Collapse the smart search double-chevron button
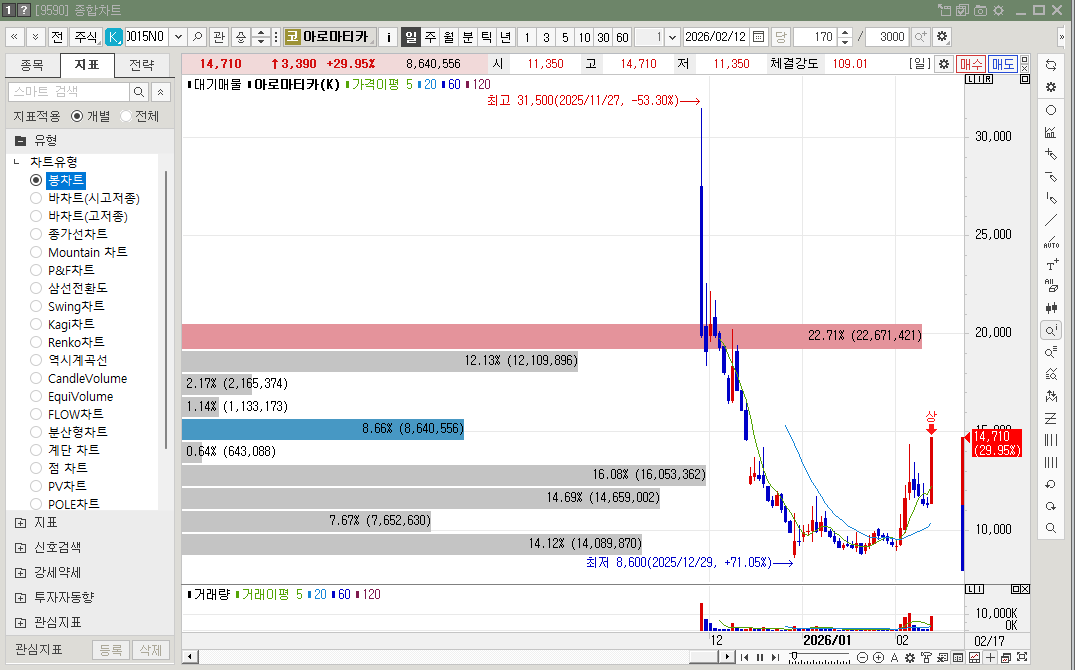 (160, 92)
